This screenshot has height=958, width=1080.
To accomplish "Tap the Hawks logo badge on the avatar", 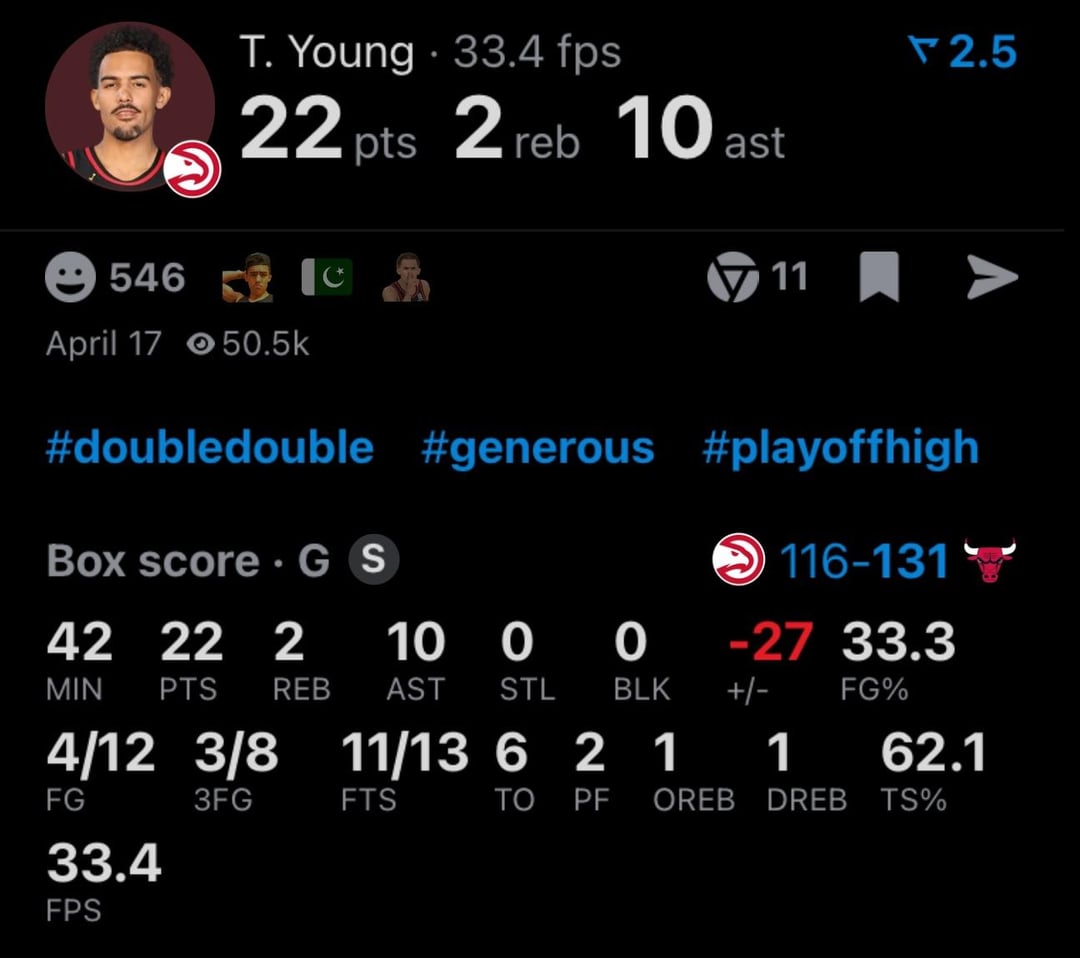I will click(x=192, y=169).
